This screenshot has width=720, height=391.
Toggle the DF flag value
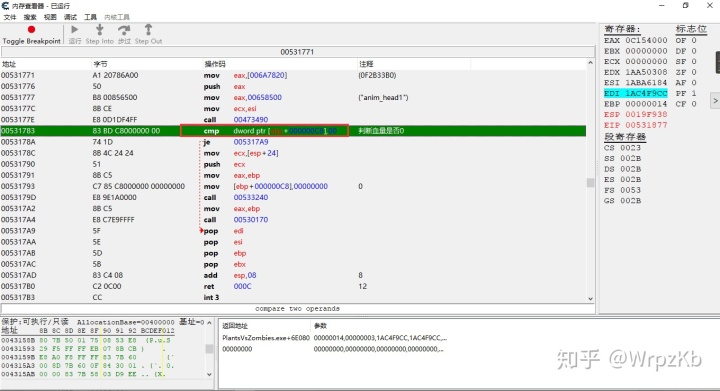[686, 51]
